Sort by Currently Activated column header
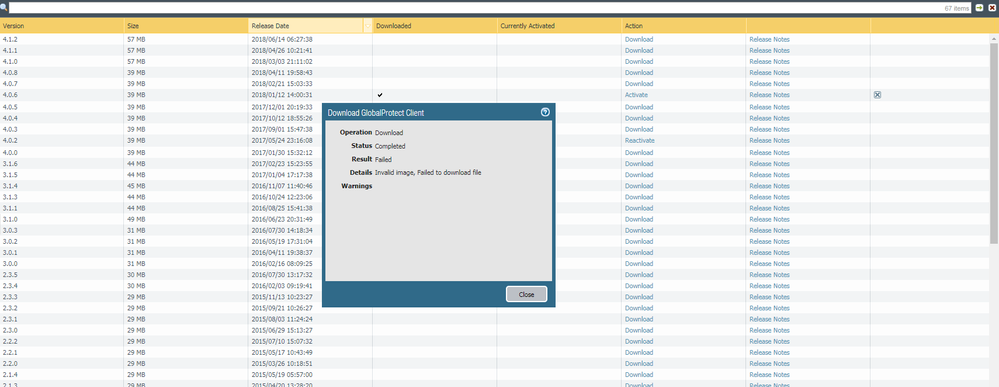999x387 pixels. tap(528, 26)
